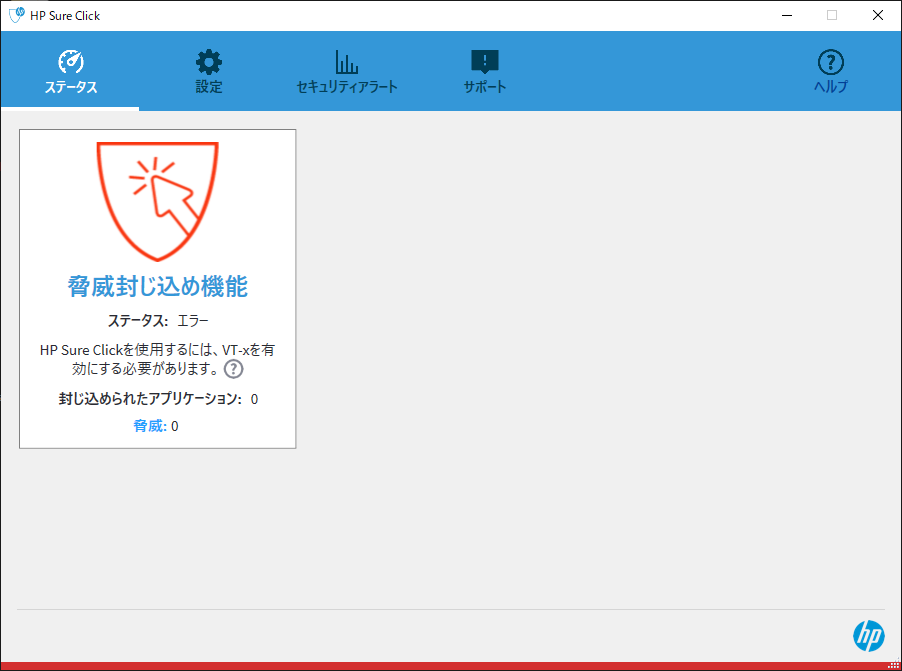Click the ステータス: エラー text
The image size is (902, 671).
coord(158,321)
